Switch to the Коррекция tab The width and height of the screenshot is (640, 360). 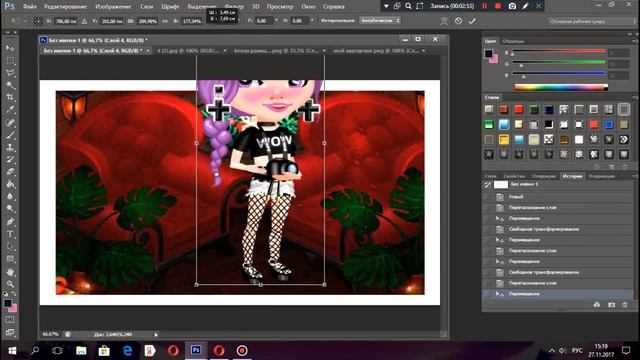click(x=602, y=176)
